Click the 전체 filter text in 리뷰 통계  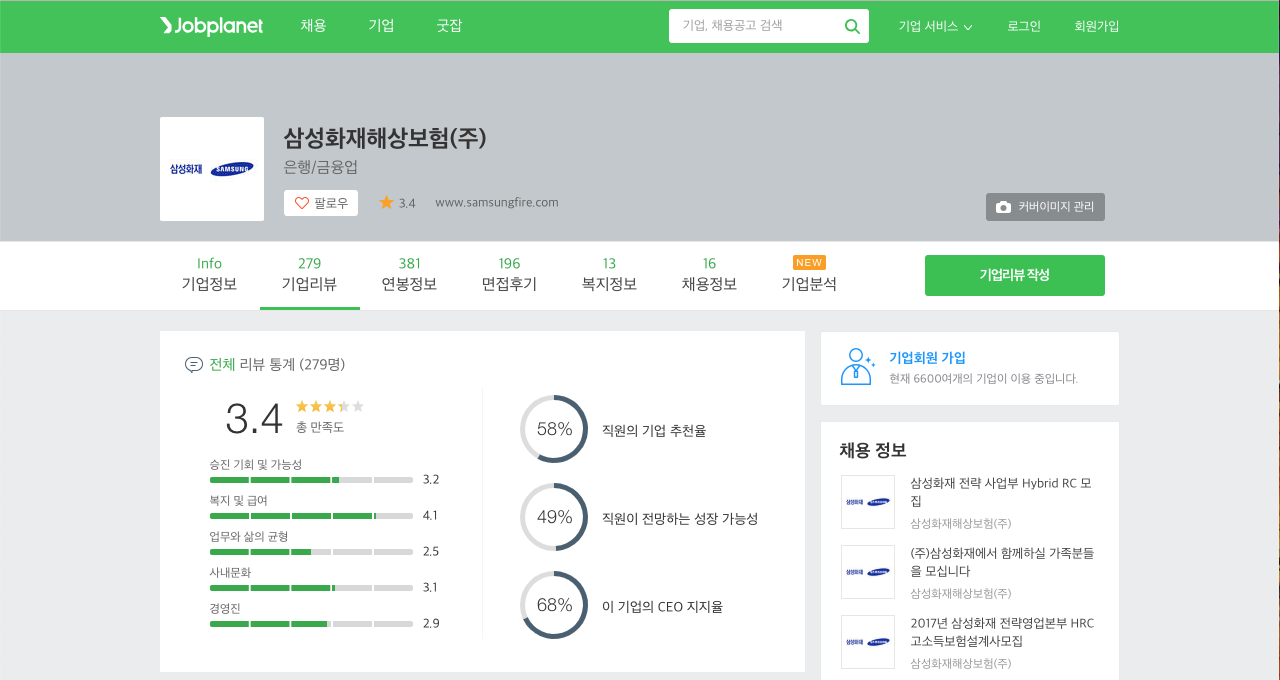pyautogui.click(x=222, y=364)
